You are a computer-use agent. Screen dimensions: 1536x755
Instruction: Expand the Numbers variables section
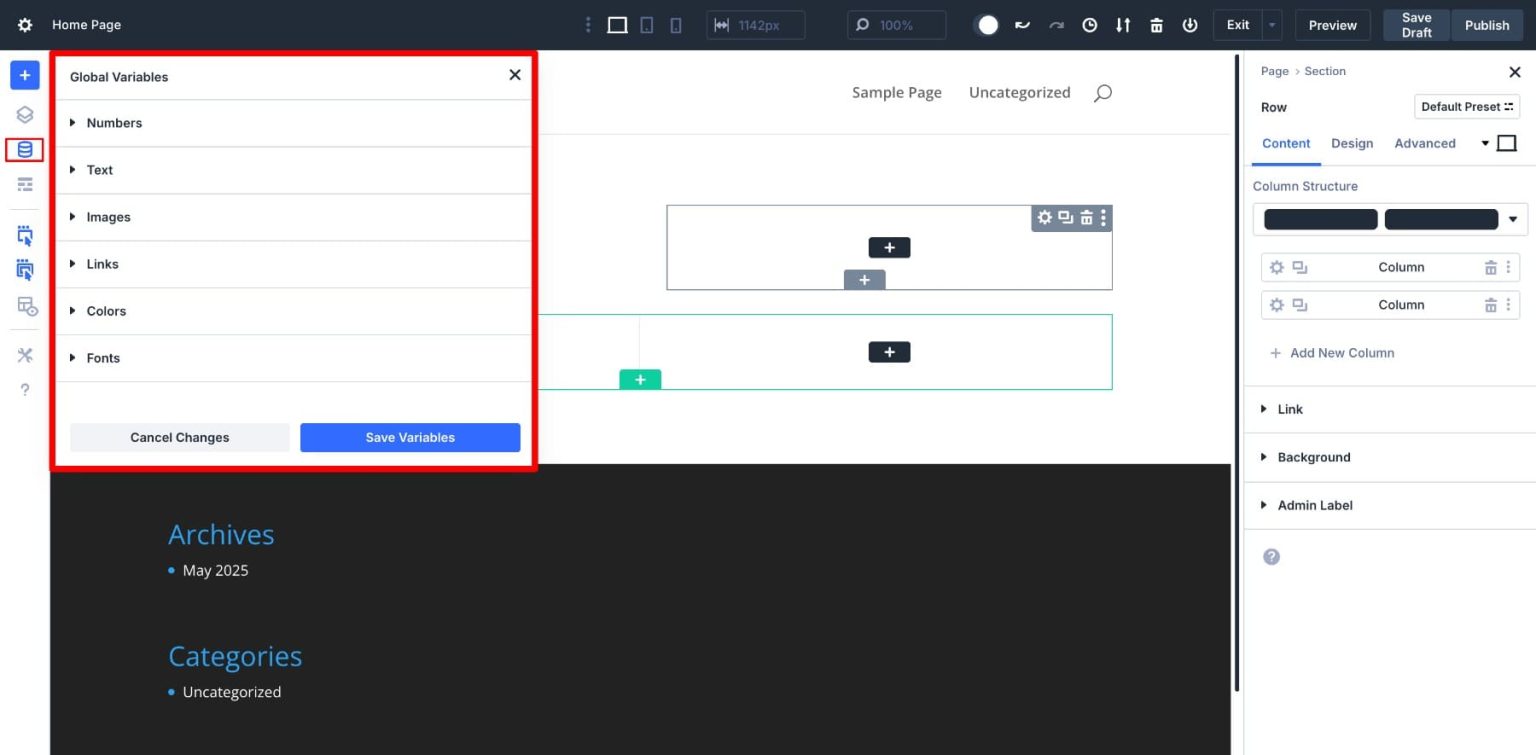[116, 122]
